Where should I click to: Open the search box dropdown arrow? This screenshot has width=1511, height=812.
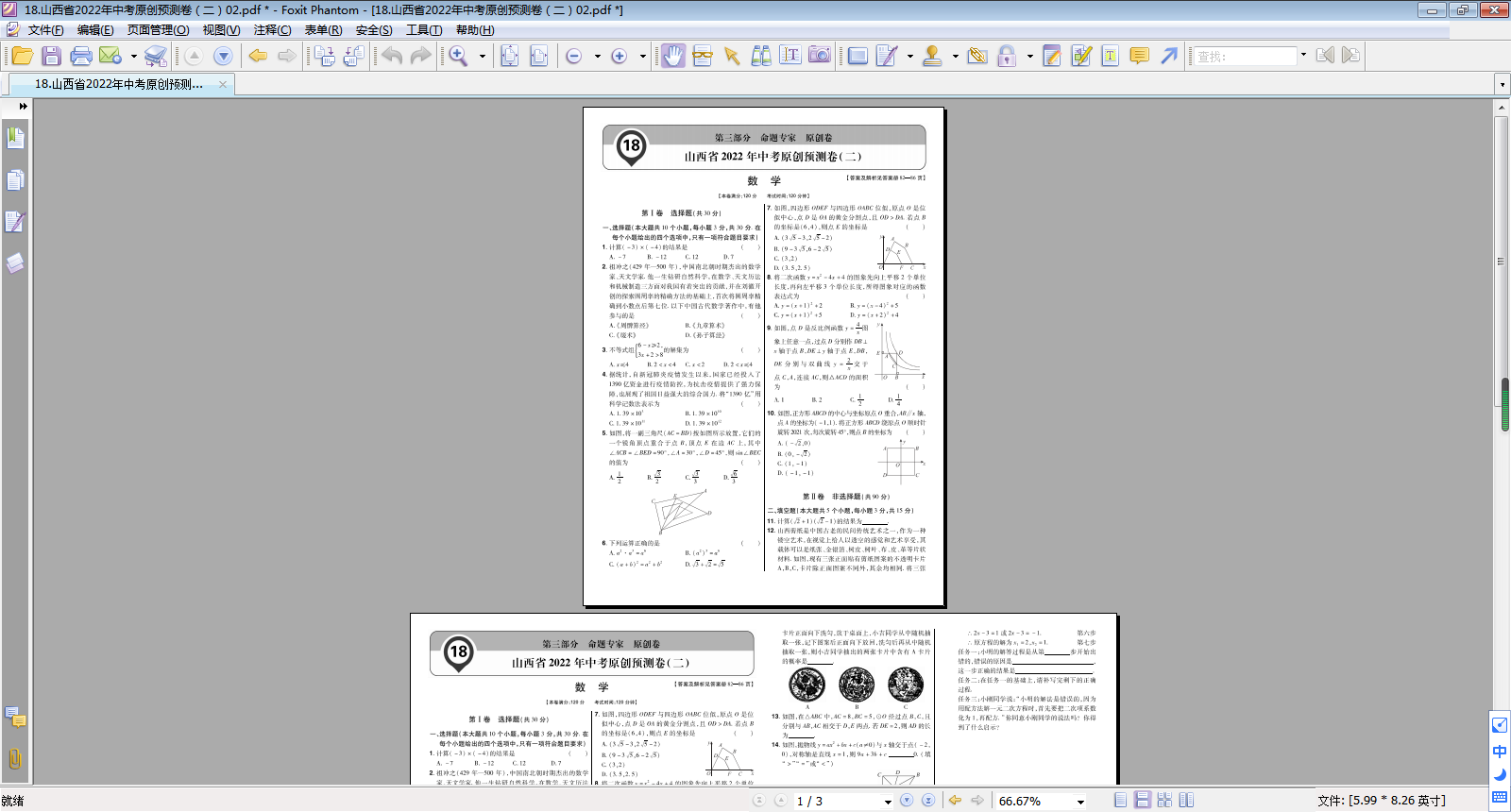click(1303, 56)
